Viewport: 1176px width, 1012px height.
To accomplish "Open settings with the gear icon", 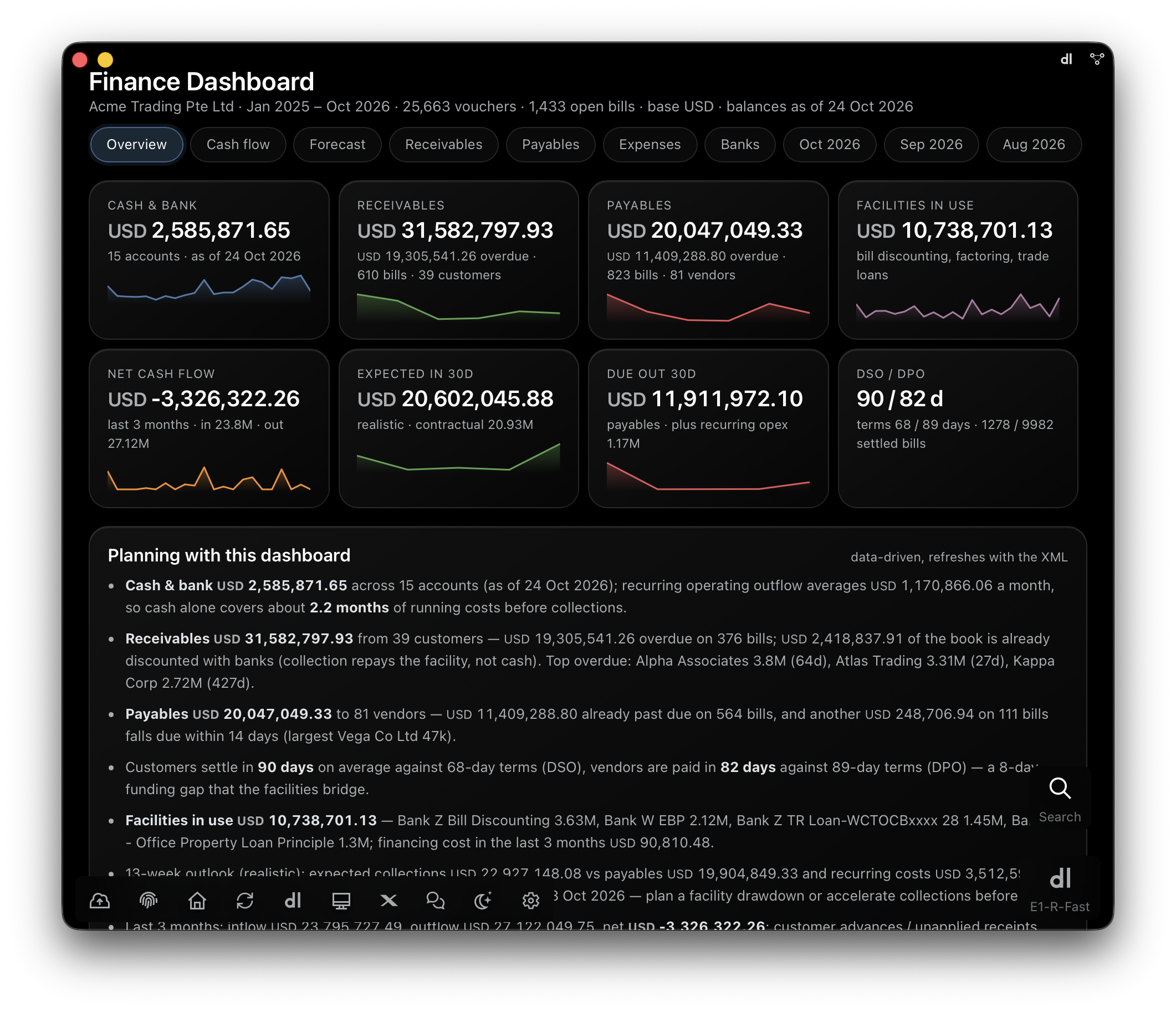I will tap(531, 901).
